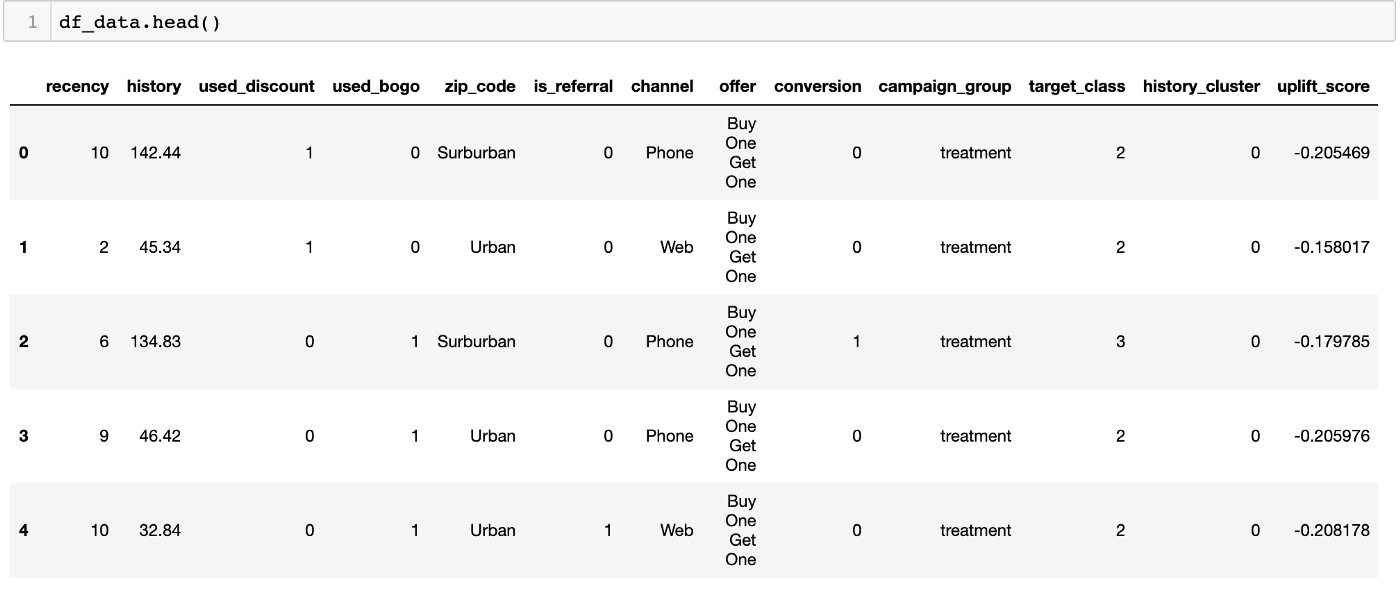Select the history column header

154,86
